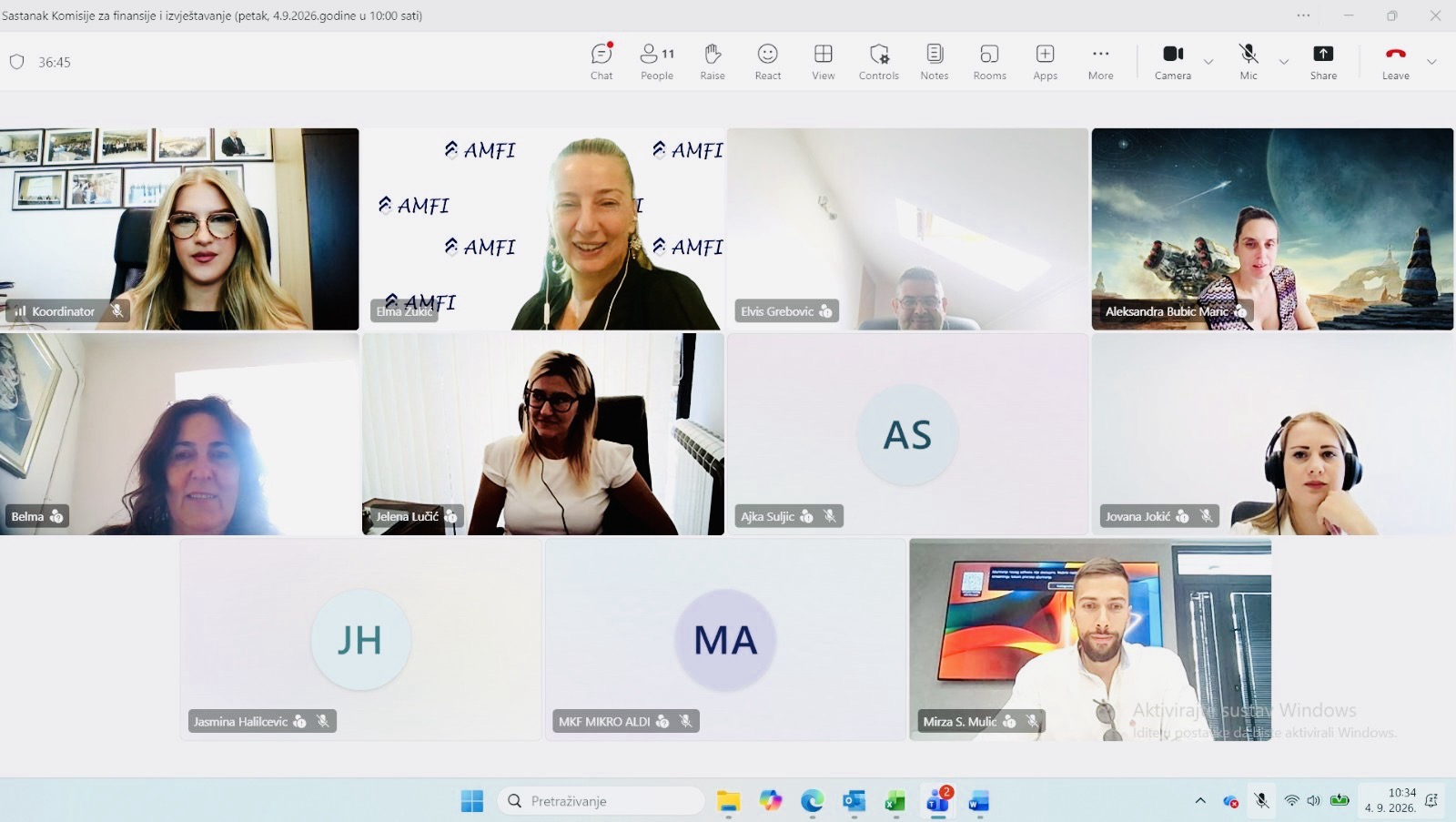Share your screen content

(1324, 62)
